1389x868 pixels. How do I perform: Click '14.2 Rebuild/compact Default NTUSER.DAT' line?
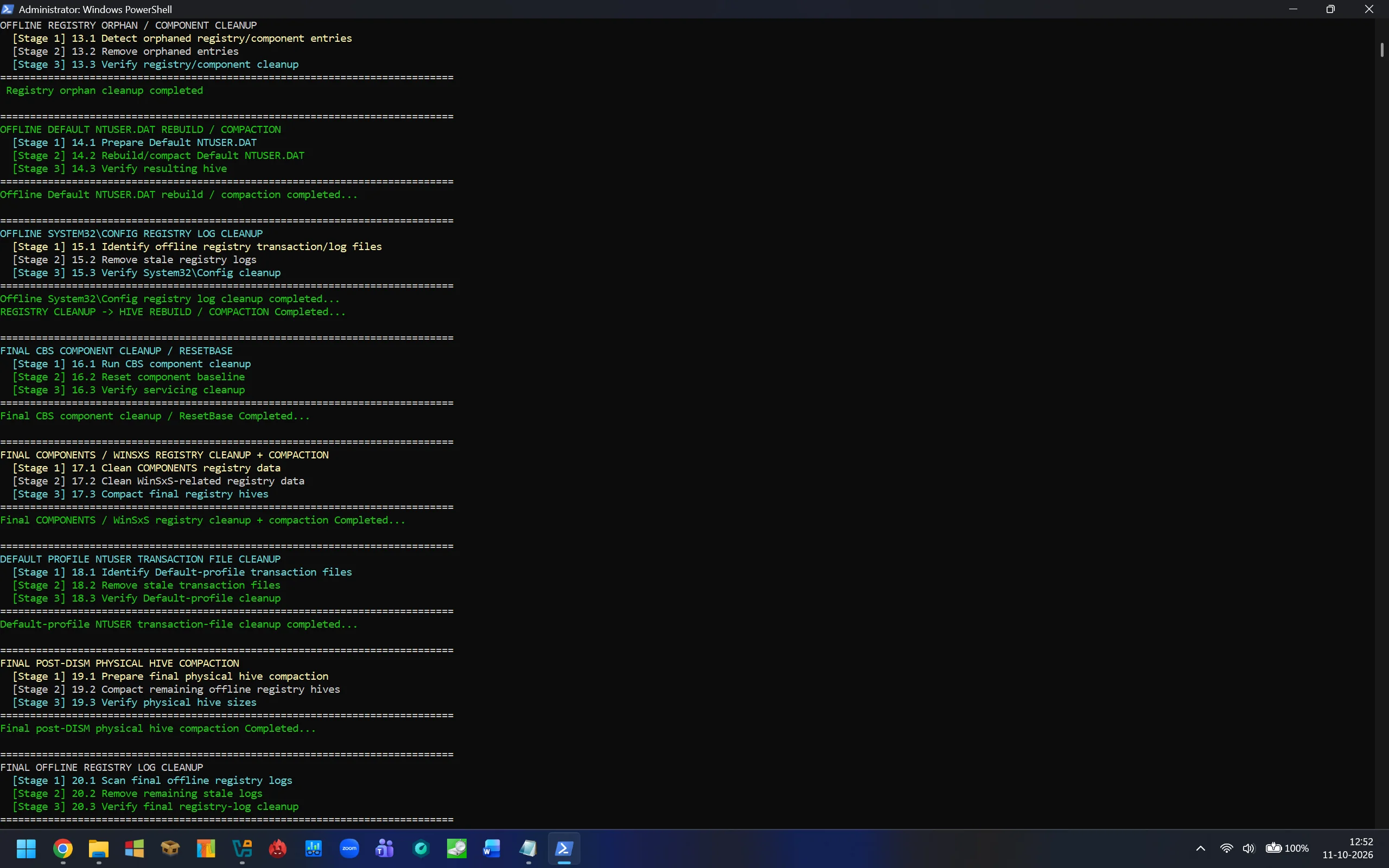pyautogui.click(x=158, y=156)
